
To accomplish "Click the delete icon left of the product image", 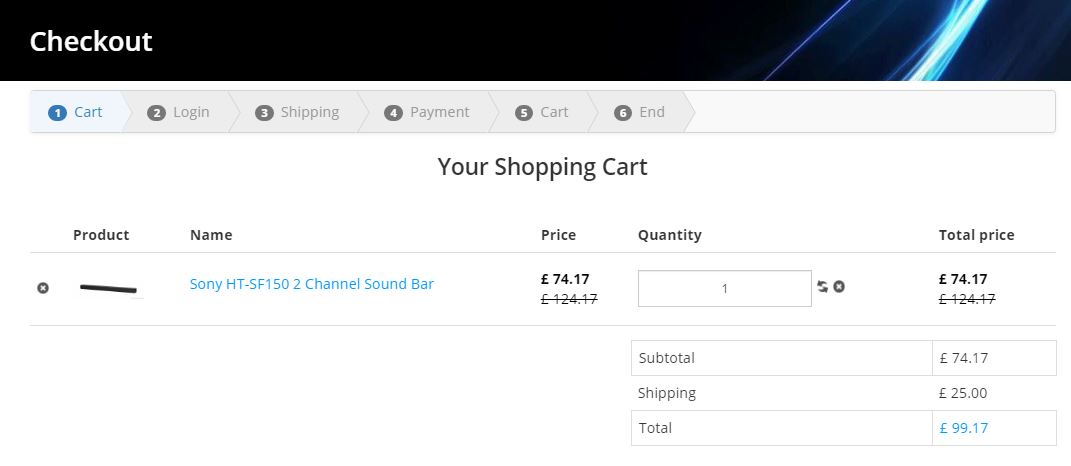I will pos(43,288).
